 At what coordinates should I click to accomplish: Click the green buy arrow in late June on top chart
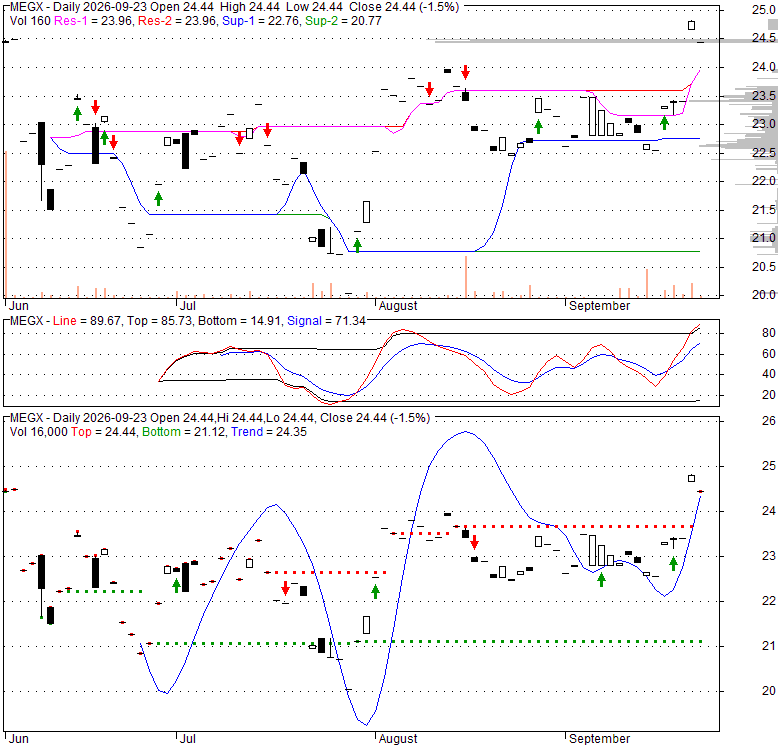(158, 198)
